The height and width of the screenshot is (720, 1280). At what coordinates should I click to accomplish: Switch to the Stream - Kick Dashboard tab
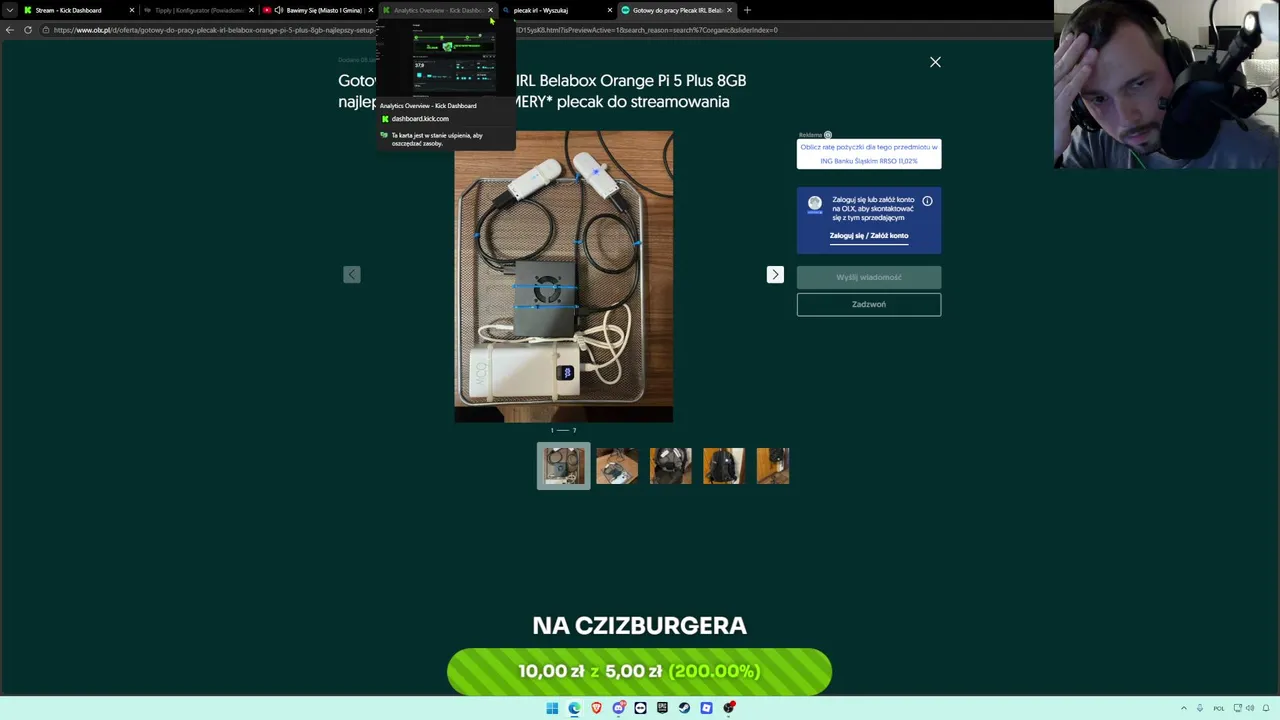pyautogui.click(x=79, y=10)
